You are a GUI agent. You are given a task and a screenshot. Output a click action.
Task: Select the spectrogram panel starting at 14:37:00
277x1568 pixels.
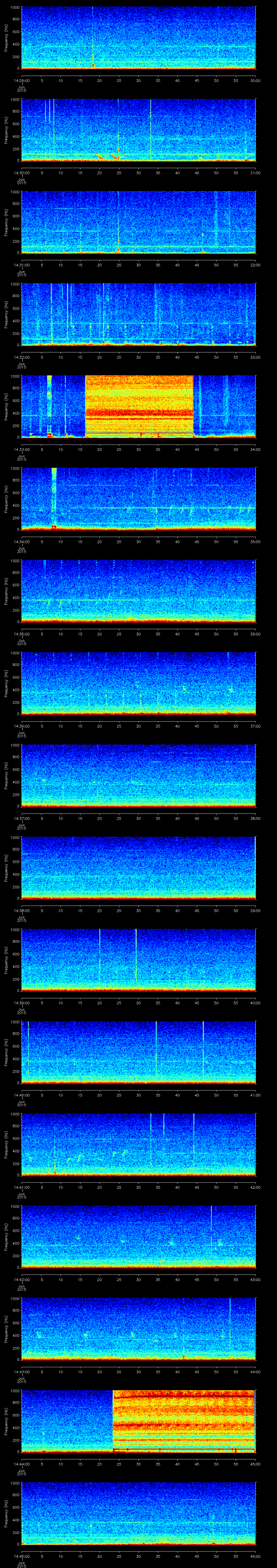coord(139,775)
